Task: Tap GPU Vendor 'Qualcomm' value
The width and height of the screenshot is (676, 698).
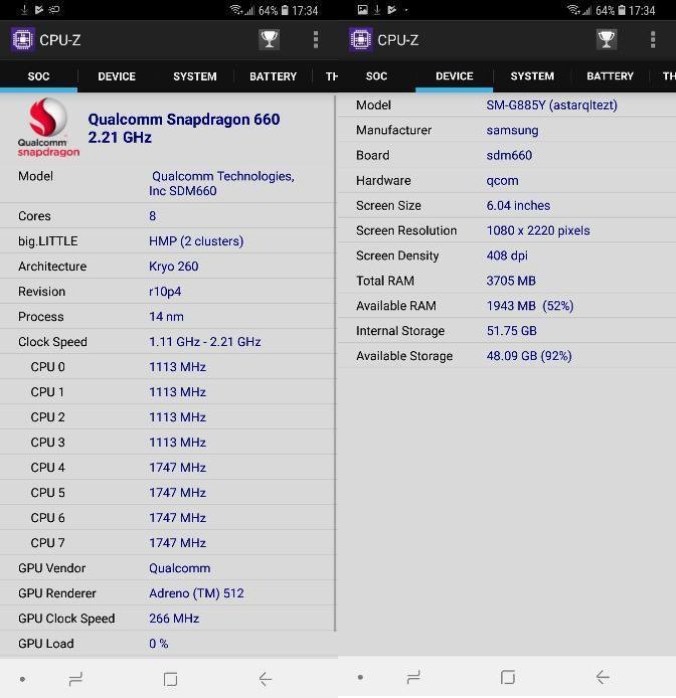Action: [180, 568]
